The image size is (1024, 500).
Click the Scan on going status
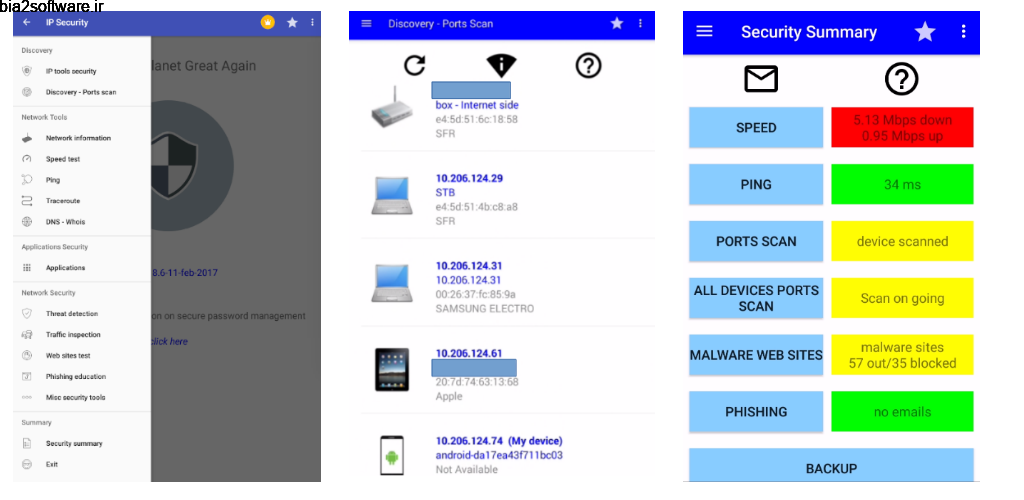pos(902,298)
